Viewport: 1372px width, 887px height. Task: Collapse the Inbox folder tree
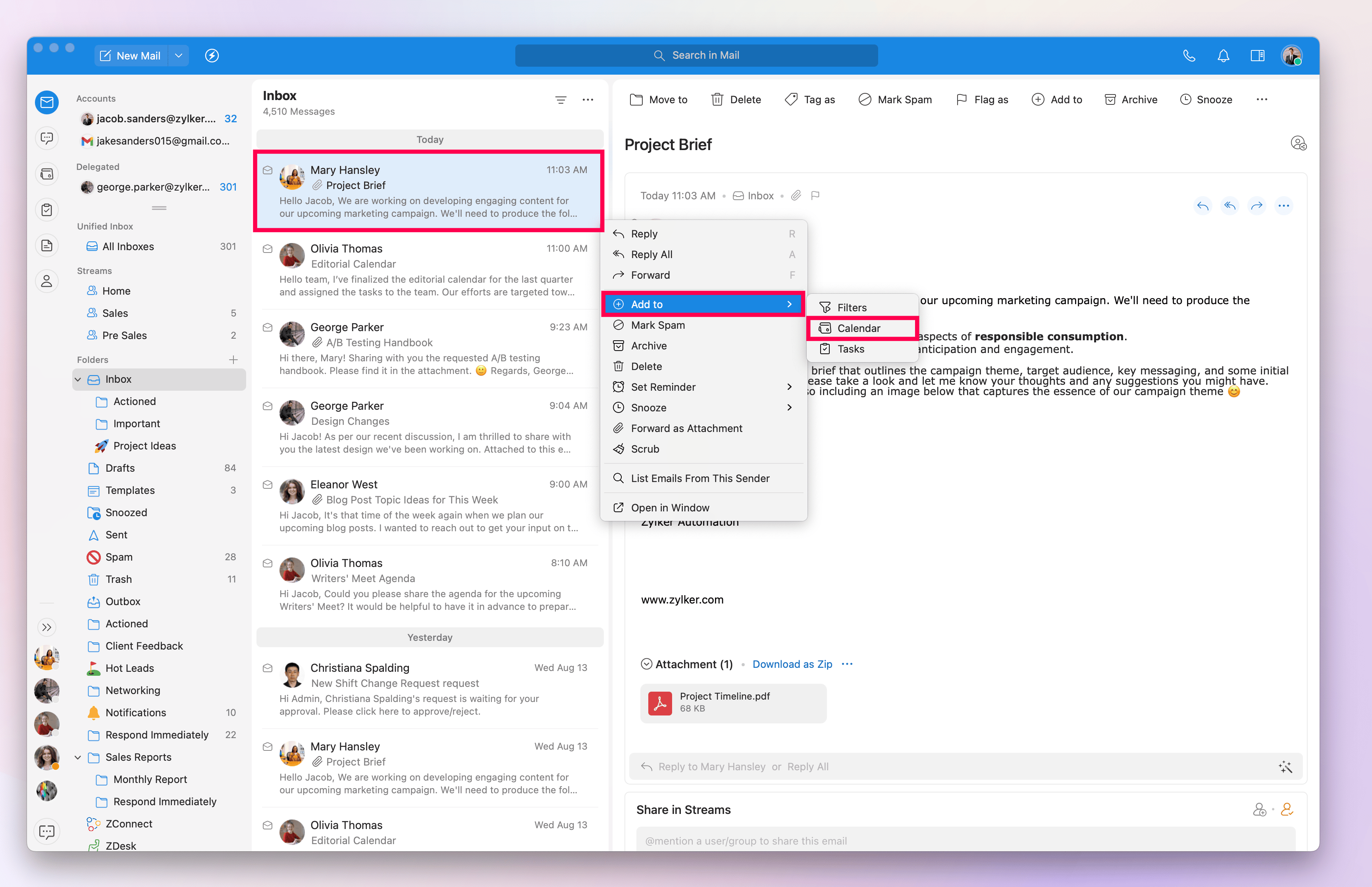pos(78,380)
